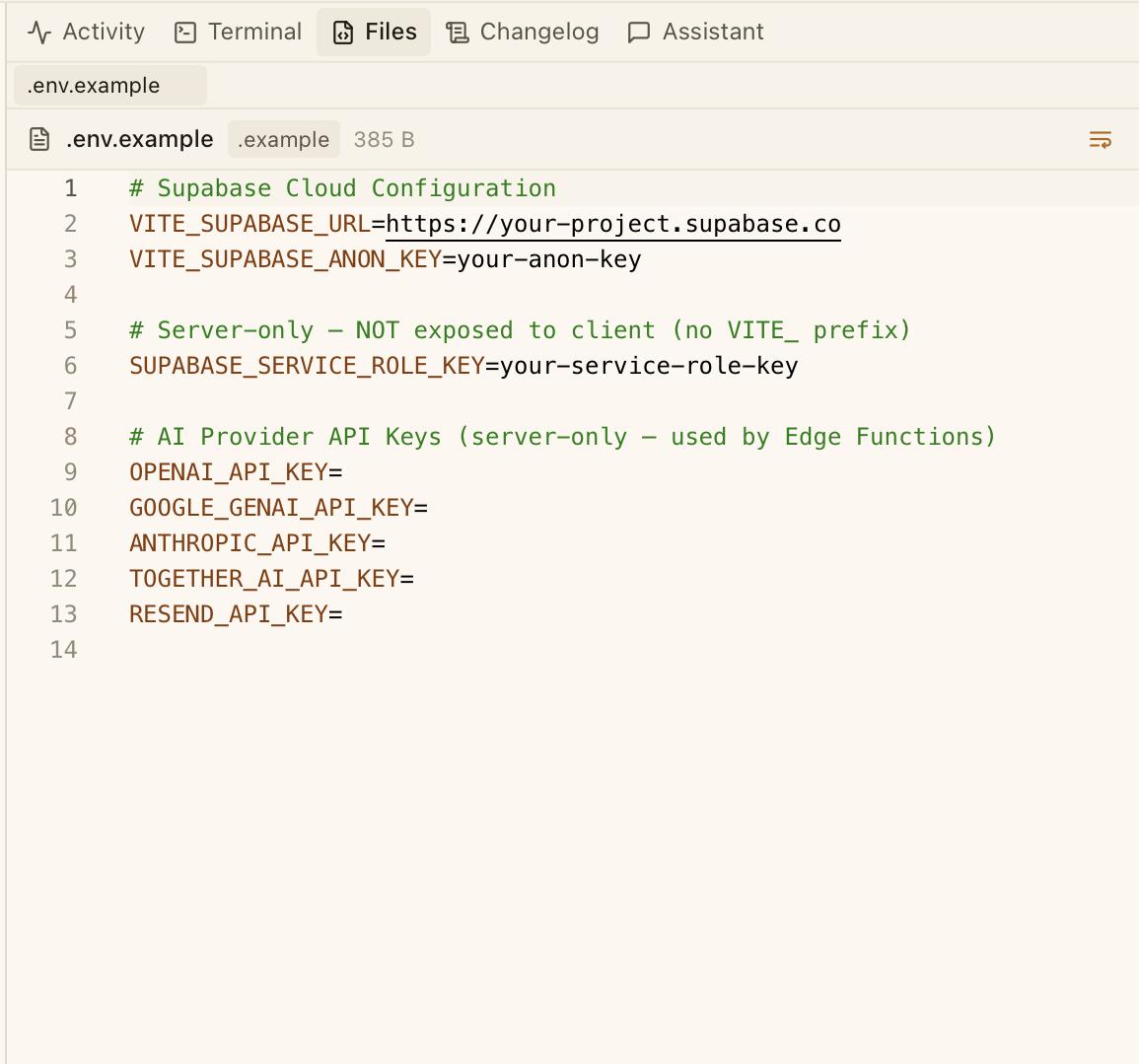Click the your-anon-key value
The height and width of the screenshot is (1064, 1139).
point(549,260)
